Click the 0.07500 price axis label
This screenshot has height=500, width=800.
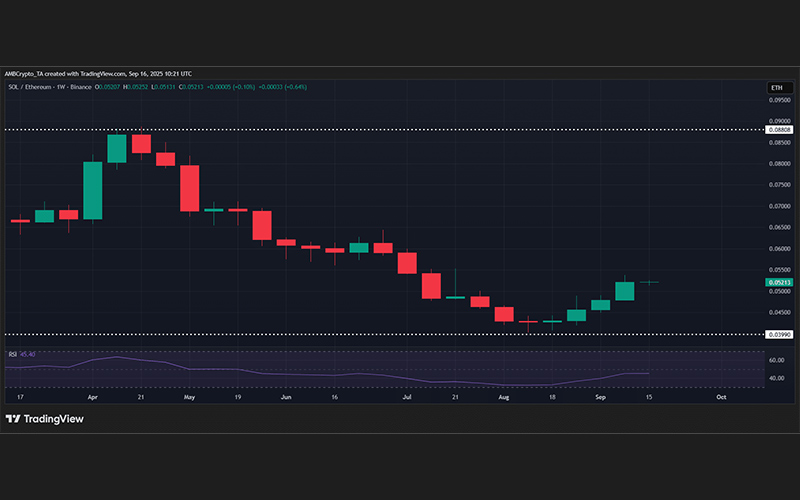pos(780,185)
